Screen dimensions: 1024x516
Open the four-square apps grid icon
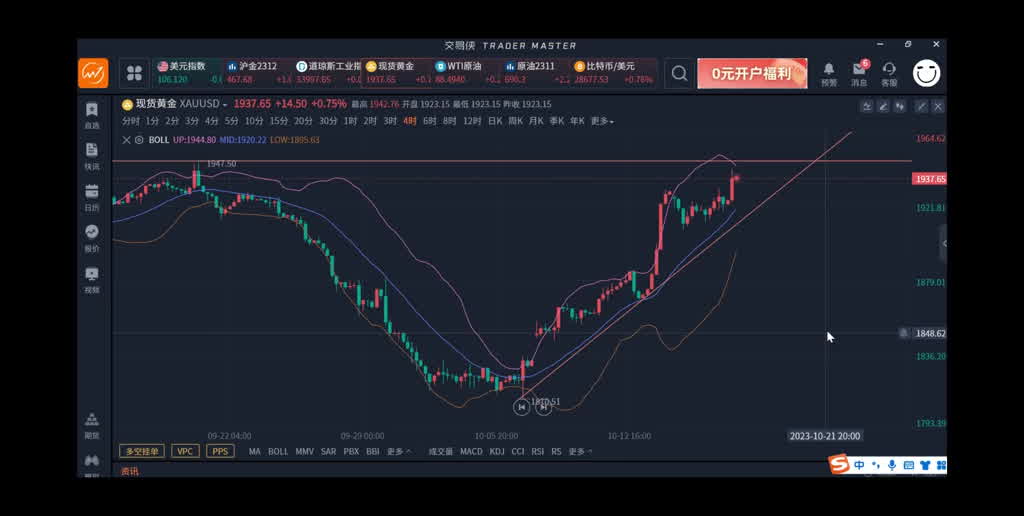[134, 73]
